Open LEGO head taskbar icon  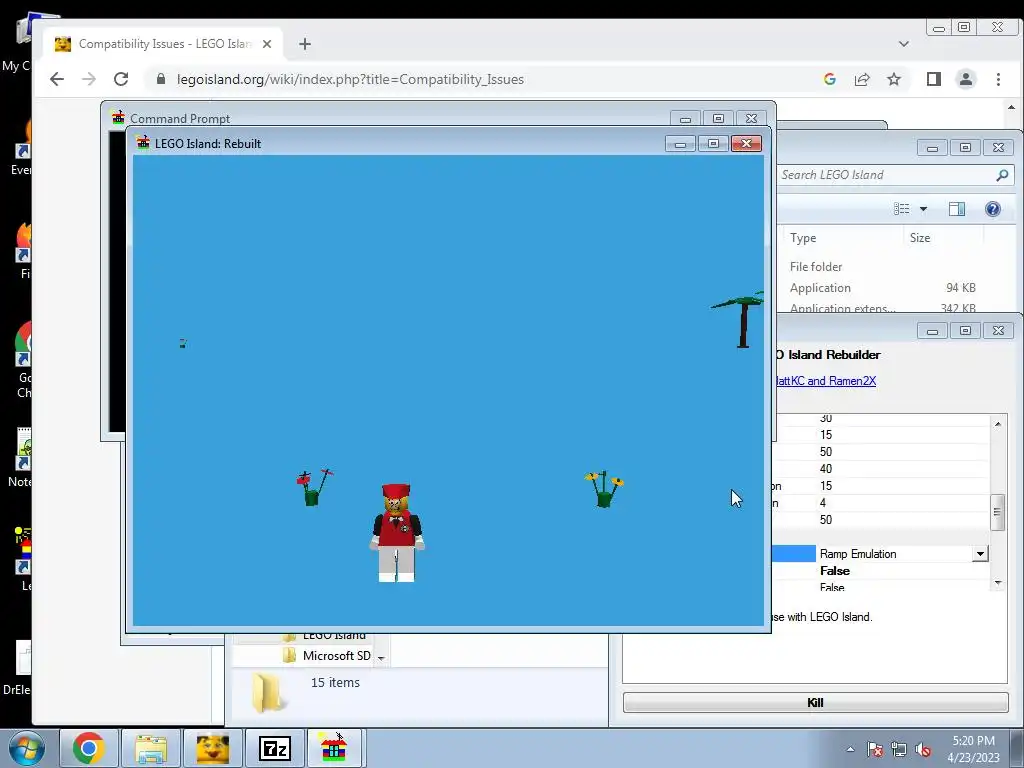pyautogui.click(x=213, y=748)
